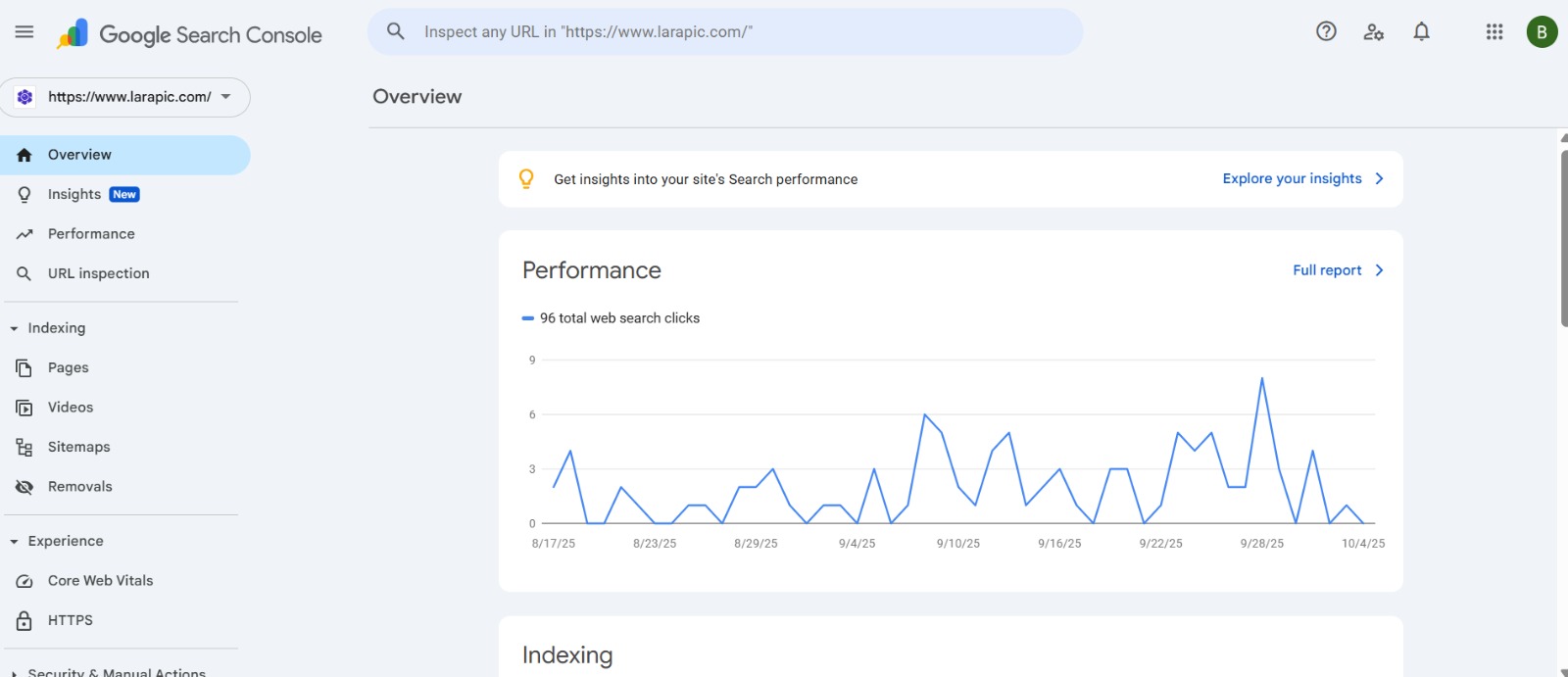Open the Google apps grid

click(x=1494, y=32)
